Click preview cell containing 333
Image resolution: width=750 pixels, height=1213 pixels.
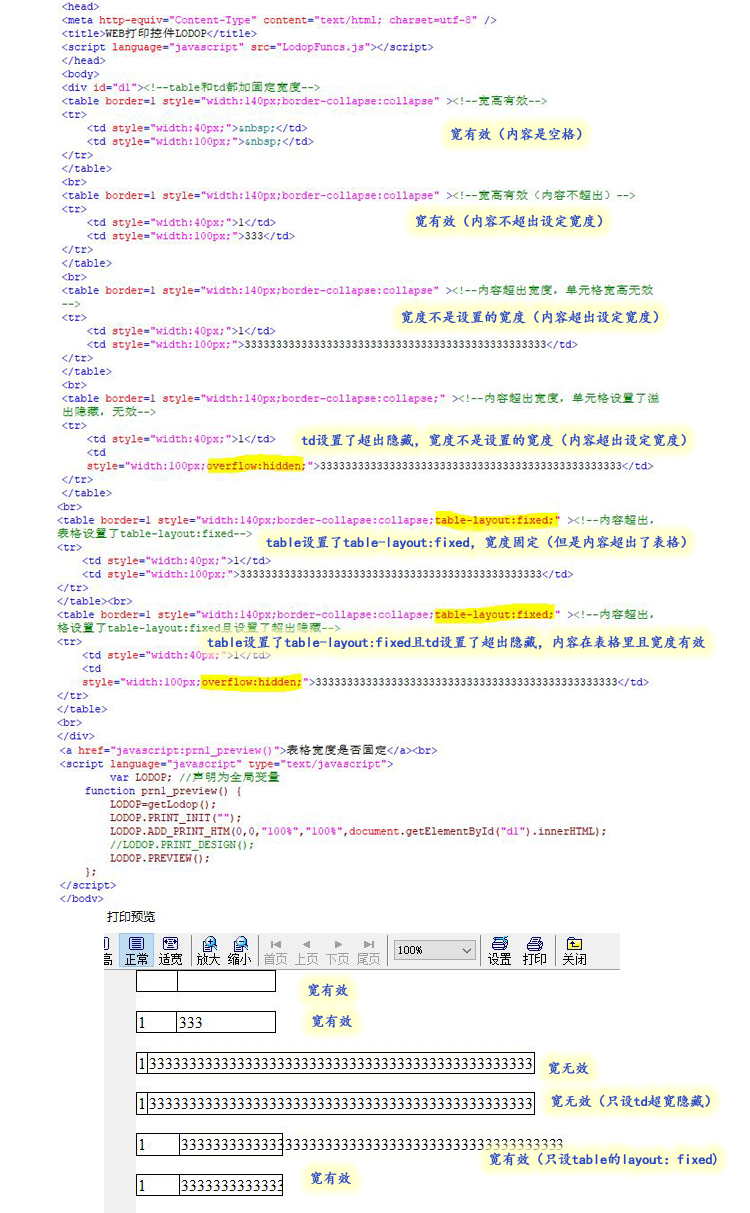tap(225, 1023)
